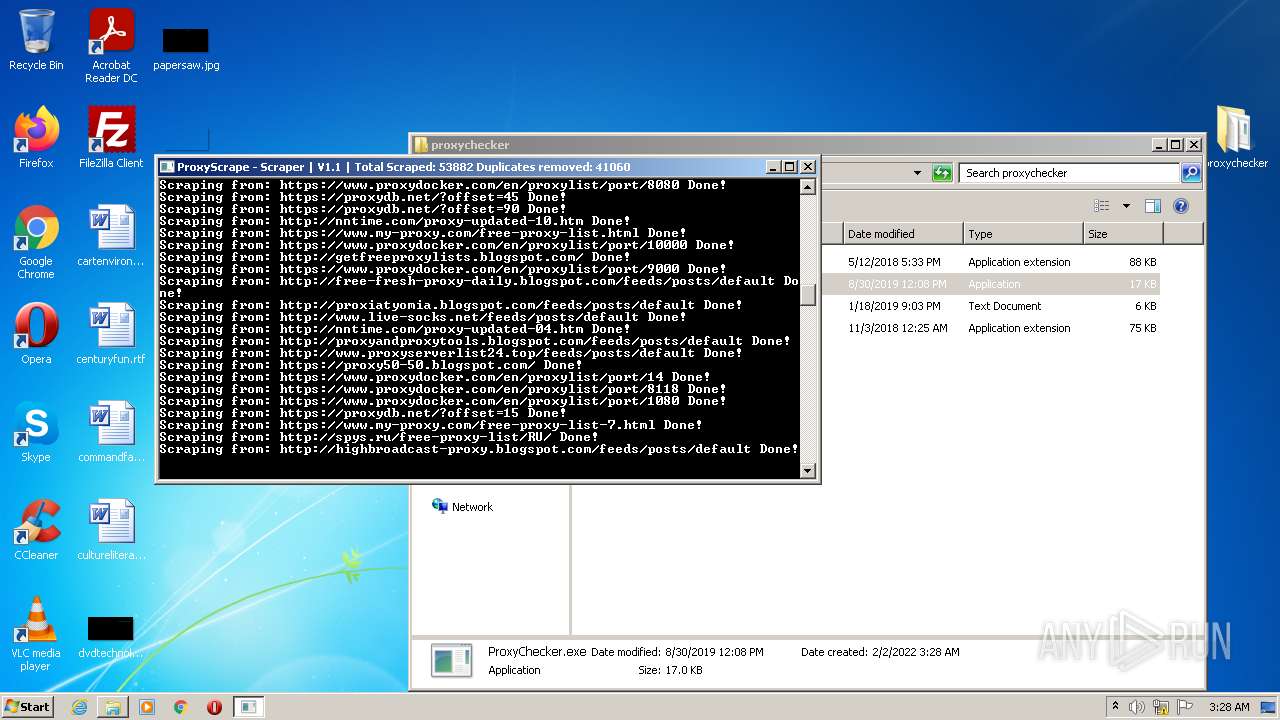Viewport: 1280px width, 720px height.
Task: Change the view layout icon in Explorer
Action: point(1102,206)
